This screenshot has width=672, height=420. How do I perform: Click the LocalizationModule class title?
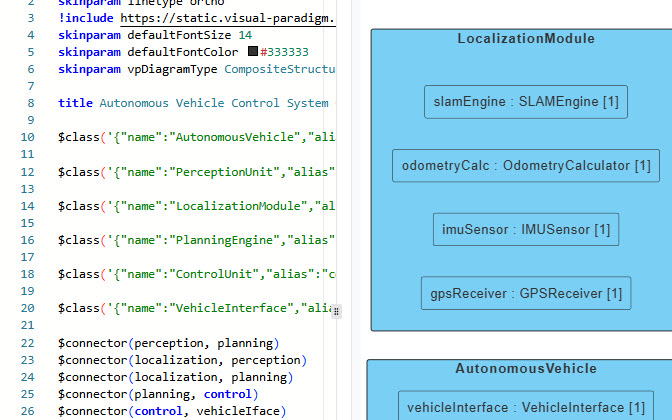pyautogui.click(x=526, y=39)
